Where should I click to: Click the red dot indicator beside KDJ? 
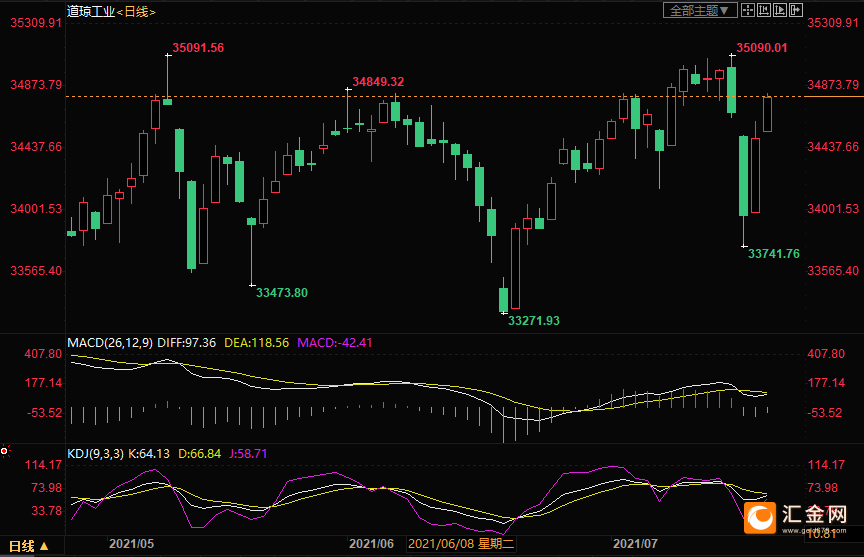coord(4,452)
